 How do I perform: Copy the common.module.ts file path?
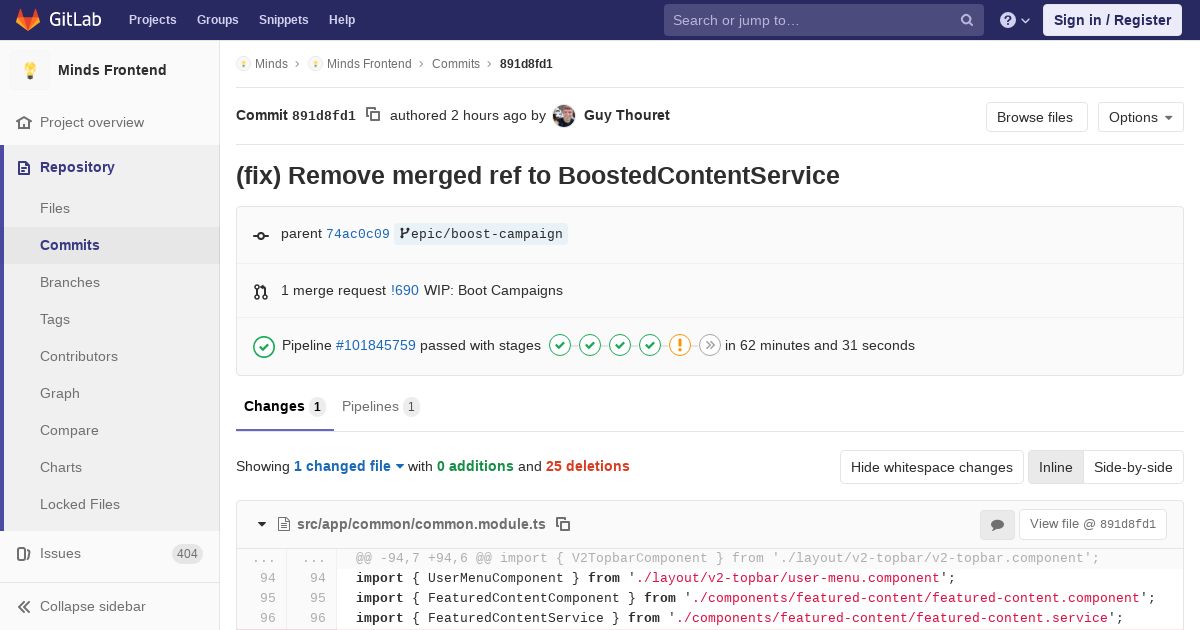563,524
